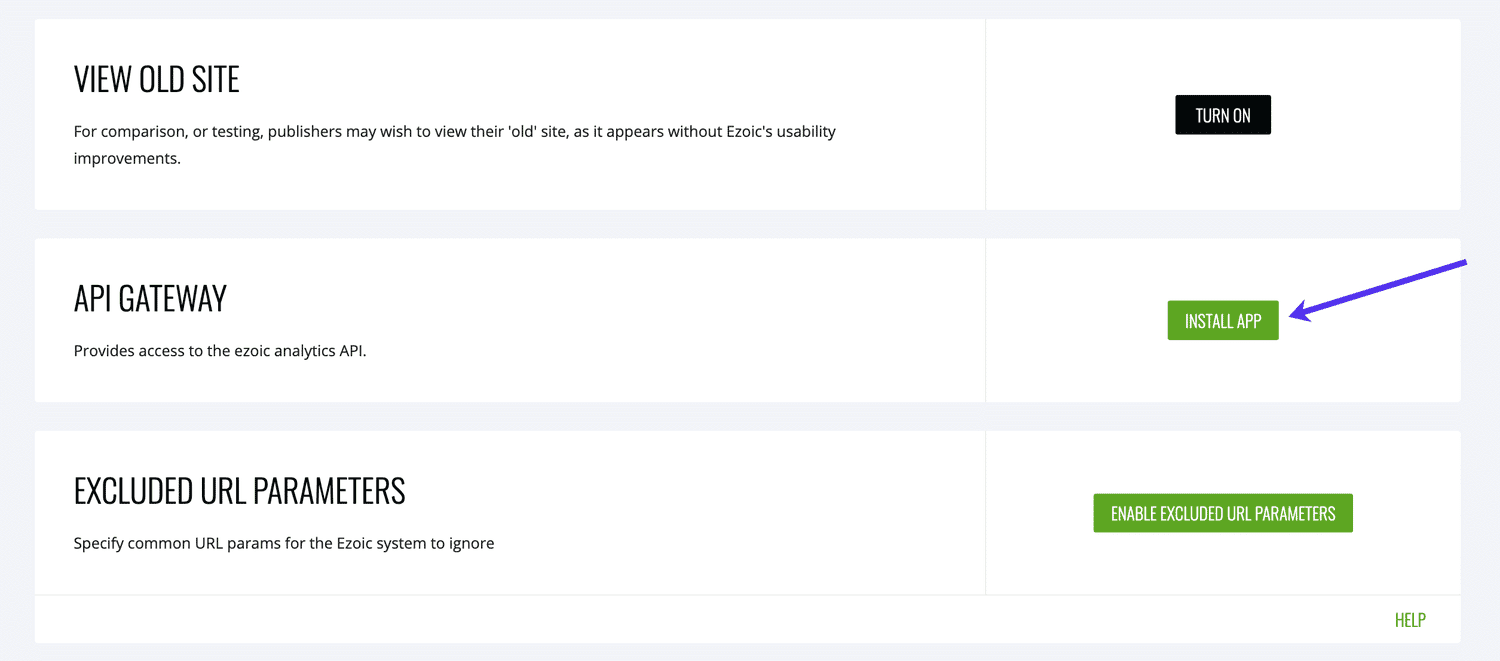Click the tail end of the purple arrow

coord(1460,263)
